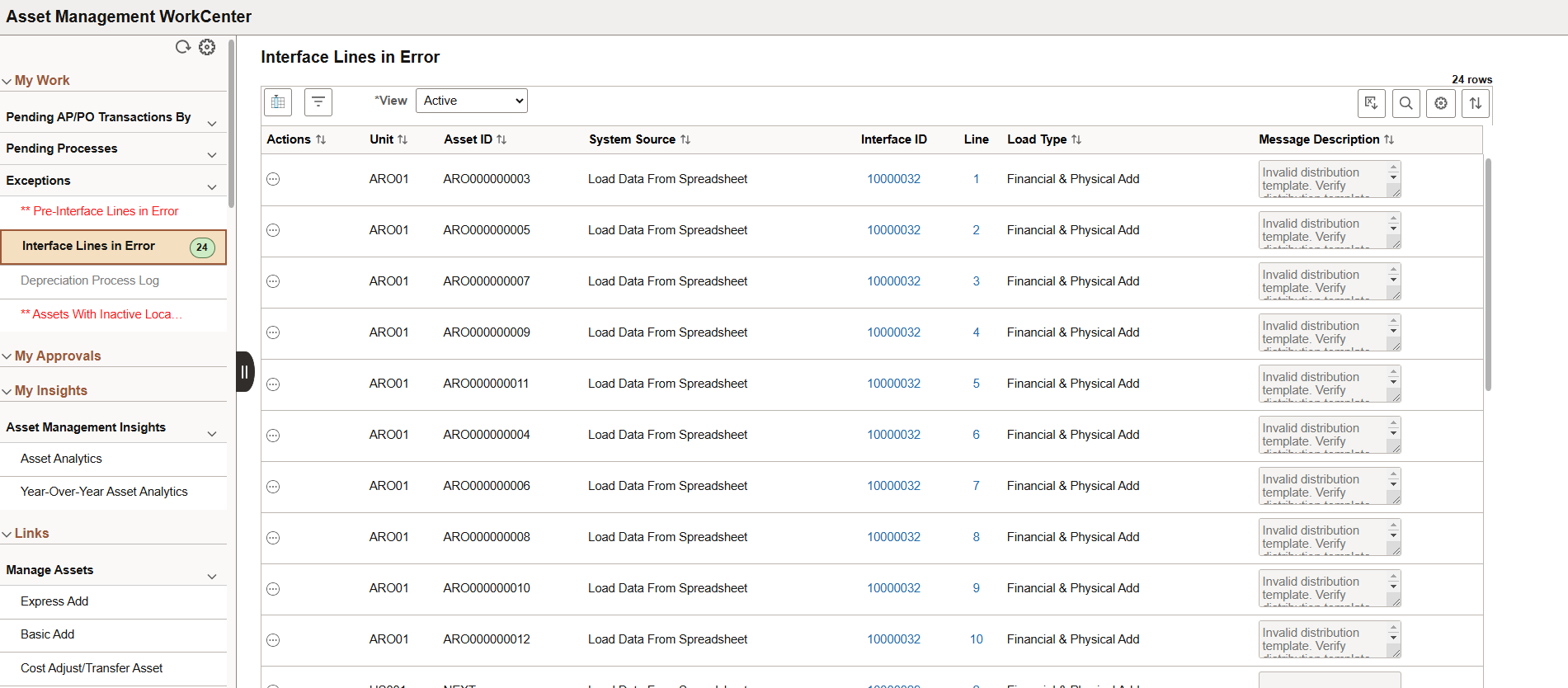The height and width of the screenshot is (688, 1568).
Task: Open actions menu for ARO000000006 row
Action: point(273,486)
